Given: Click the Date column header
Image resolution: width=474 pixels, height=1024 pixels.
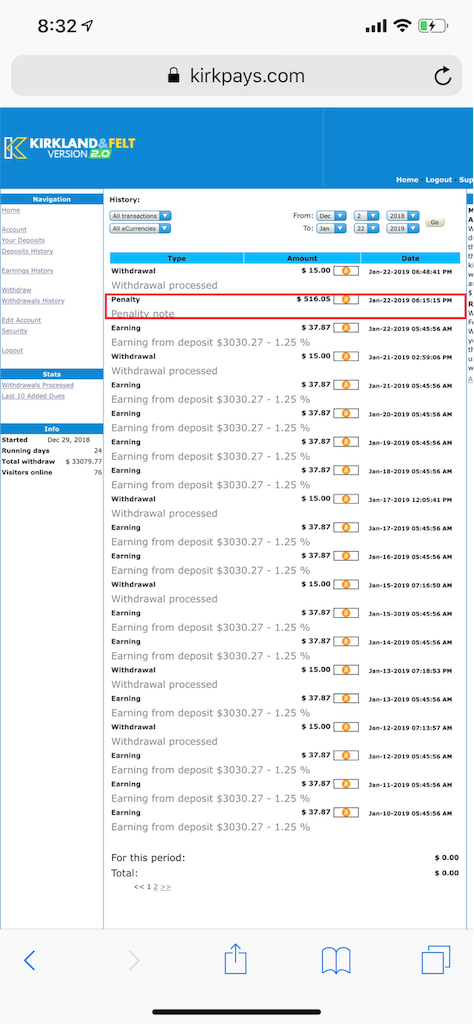Looking at the screenshot, I should (x=411, y=258).
